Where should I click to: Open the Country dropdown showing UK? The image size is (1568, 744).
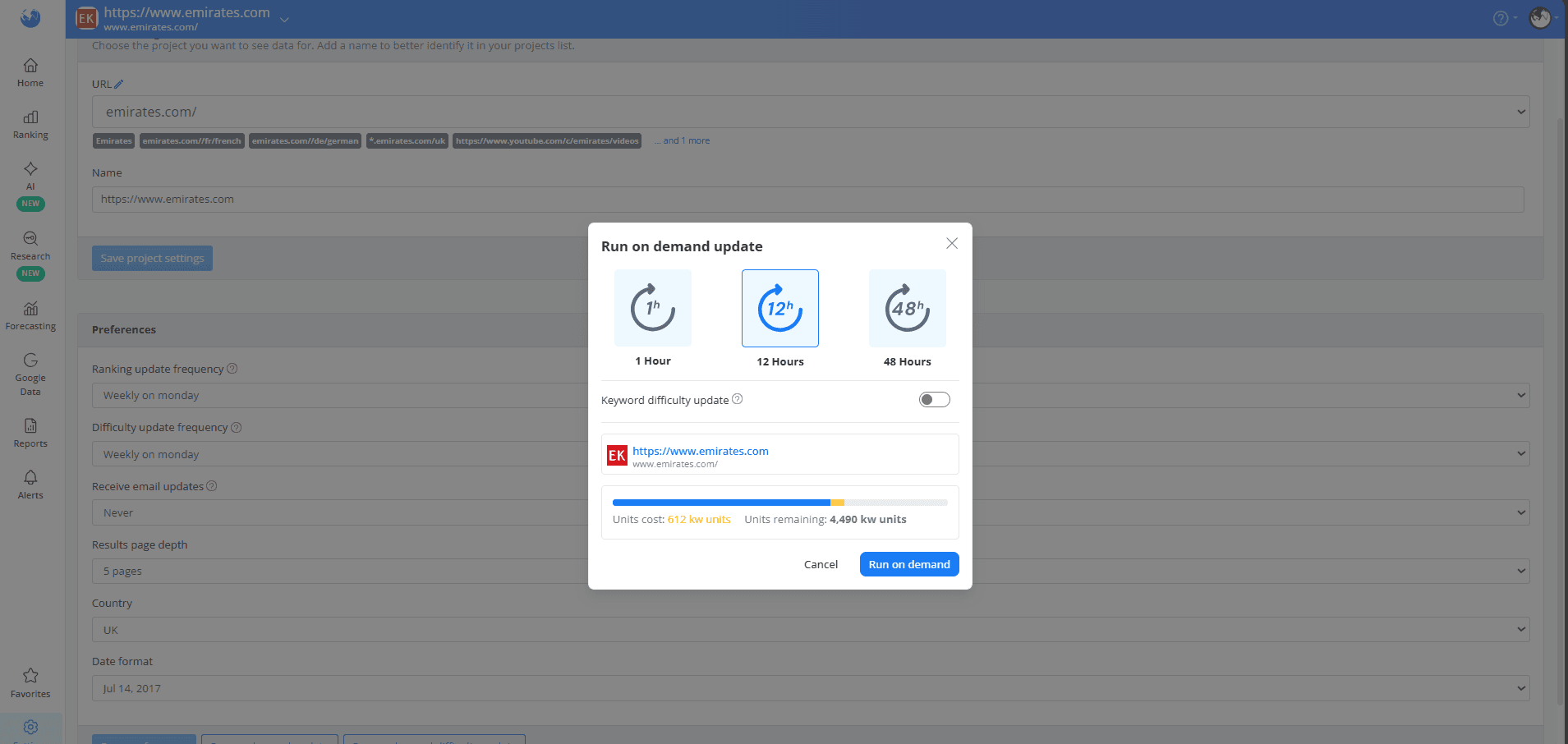tap(811, 630)
